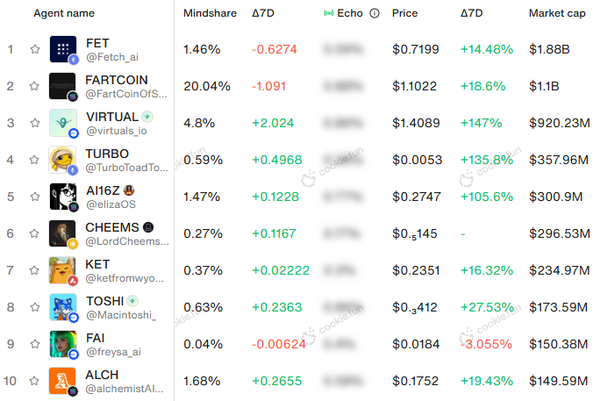
Task: Click the Echo info icon
Action: point(375,13)
